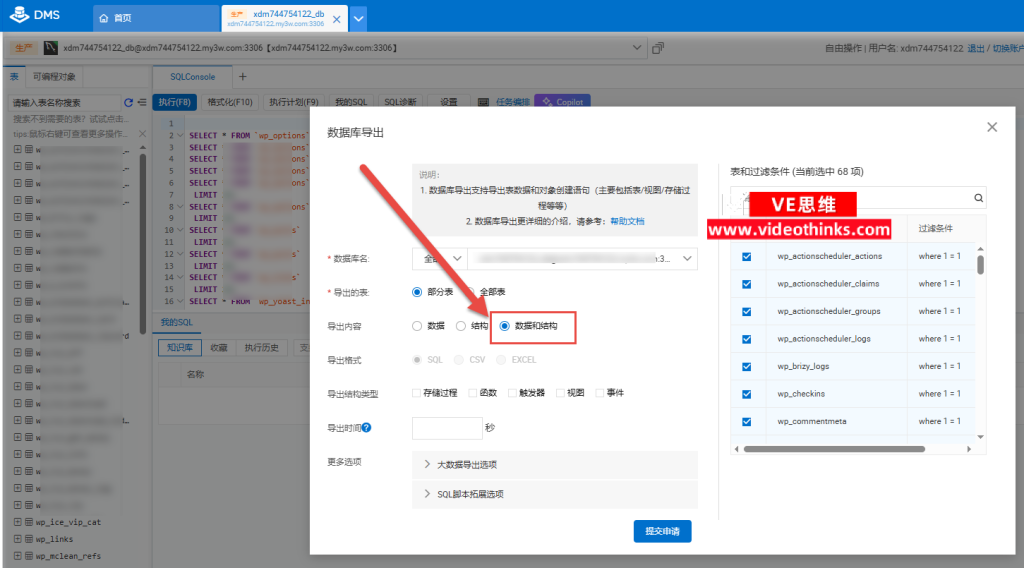Click the export time help icon
Screen dimensions: 1024x568
366,428
